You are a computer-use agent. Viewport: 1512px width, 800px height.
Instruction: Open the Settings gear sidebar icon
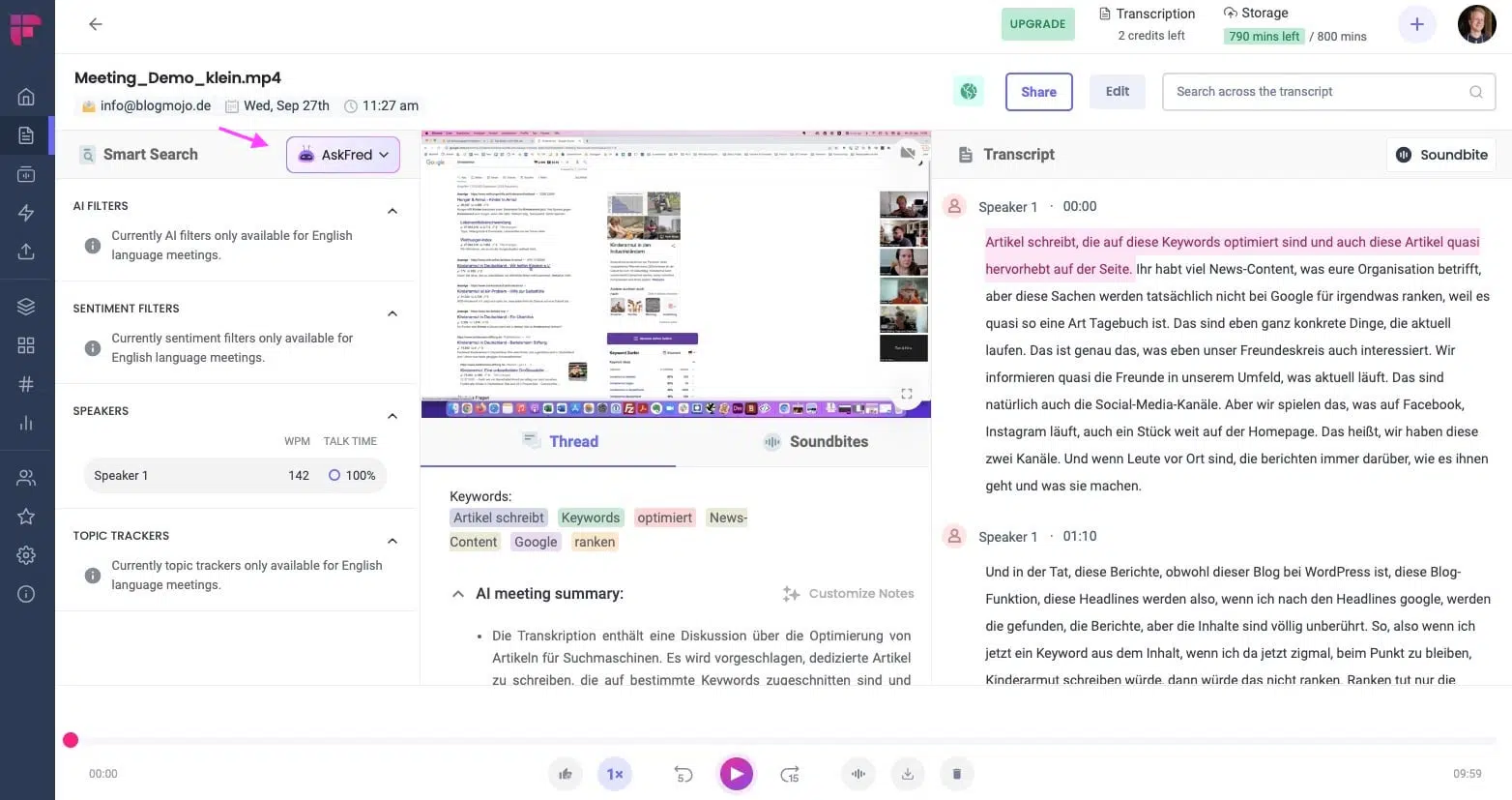click(26, 555)
